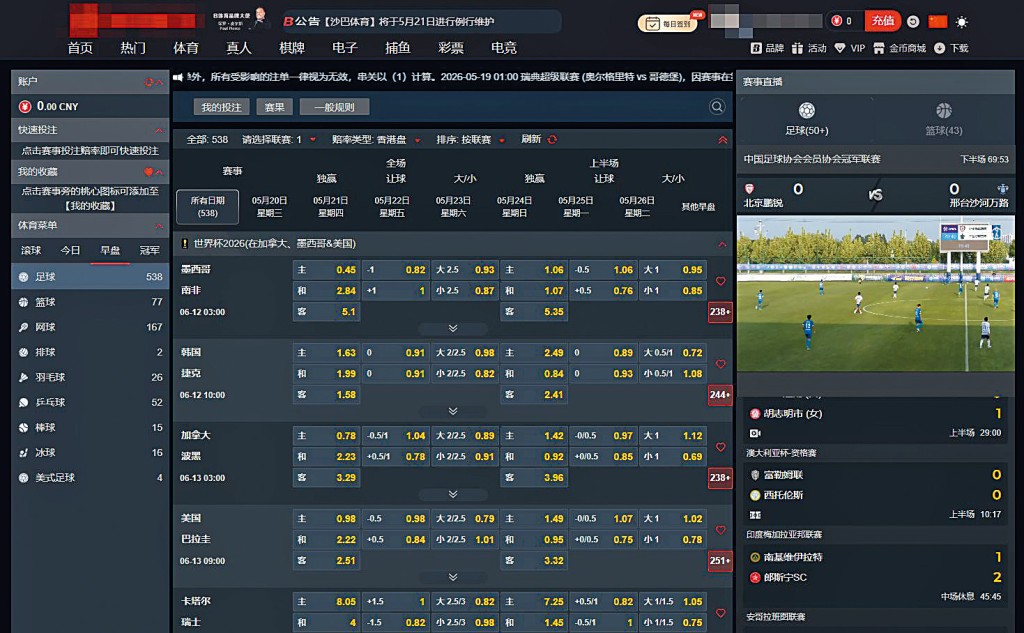The image size is (1024, 633).
Task: Select 墨西哥 home win odds 0.45
Action: (x=326, y=270)
